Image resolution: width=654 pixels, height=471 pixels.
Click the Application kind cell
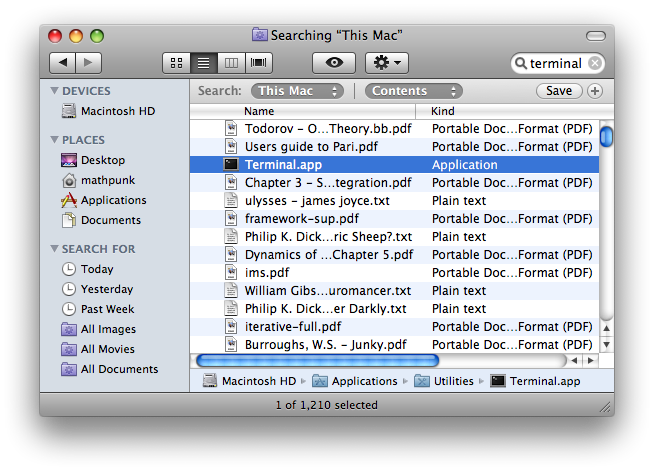coord(465,165)
